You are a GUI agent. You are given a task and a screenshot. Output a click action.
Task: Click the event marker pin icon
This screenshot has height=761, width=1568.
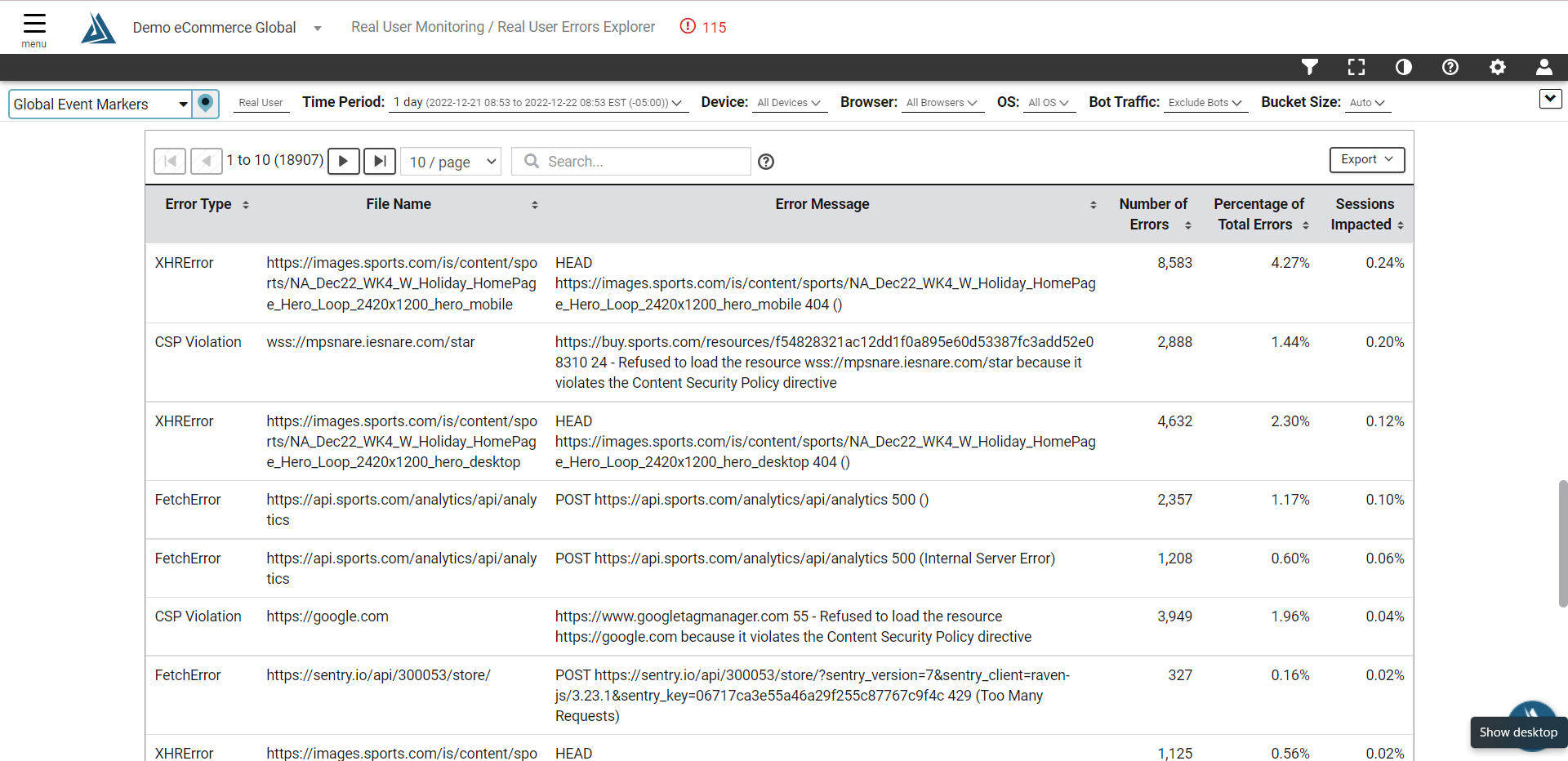tap(206, 104)
